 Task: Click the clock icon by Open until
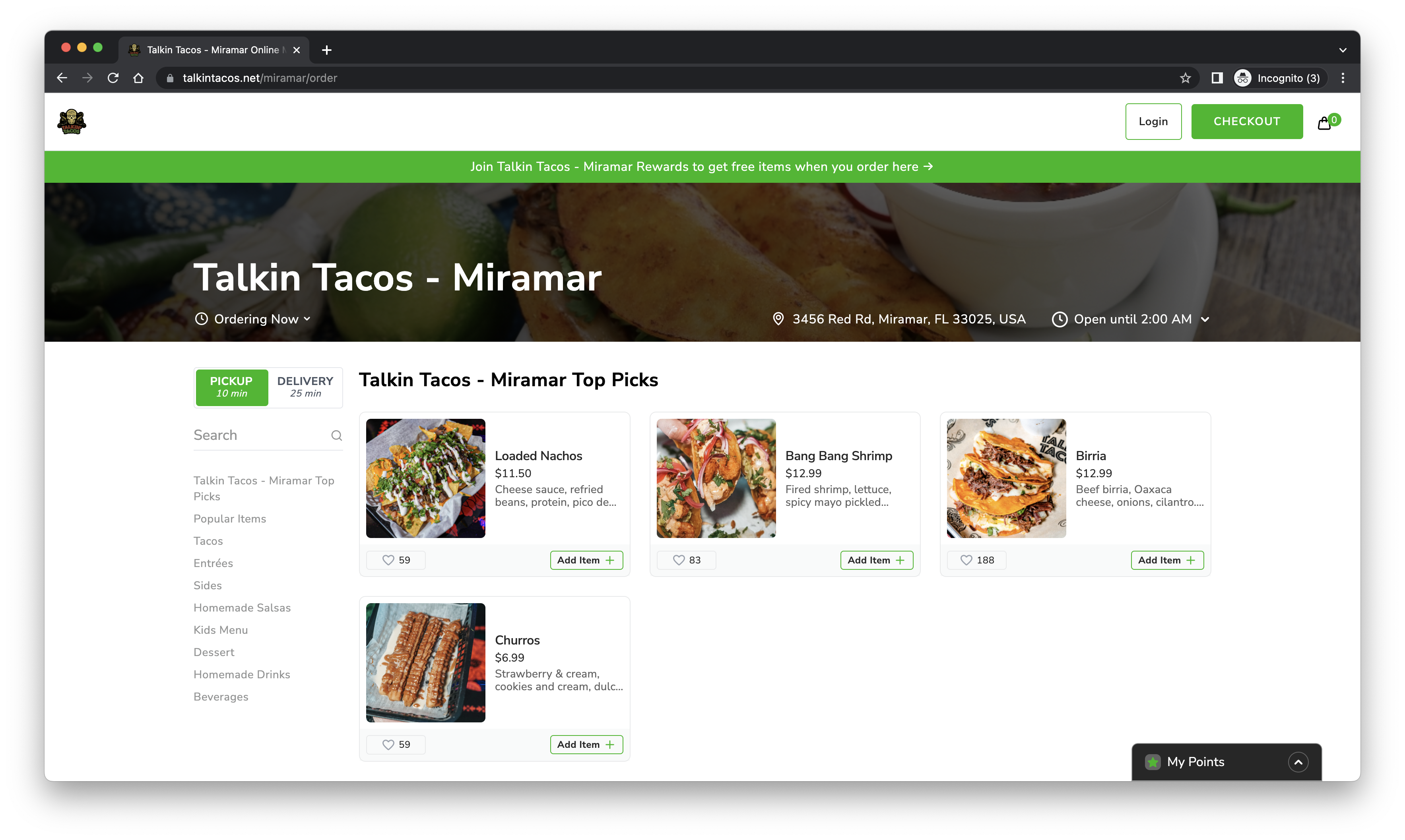1060,319
